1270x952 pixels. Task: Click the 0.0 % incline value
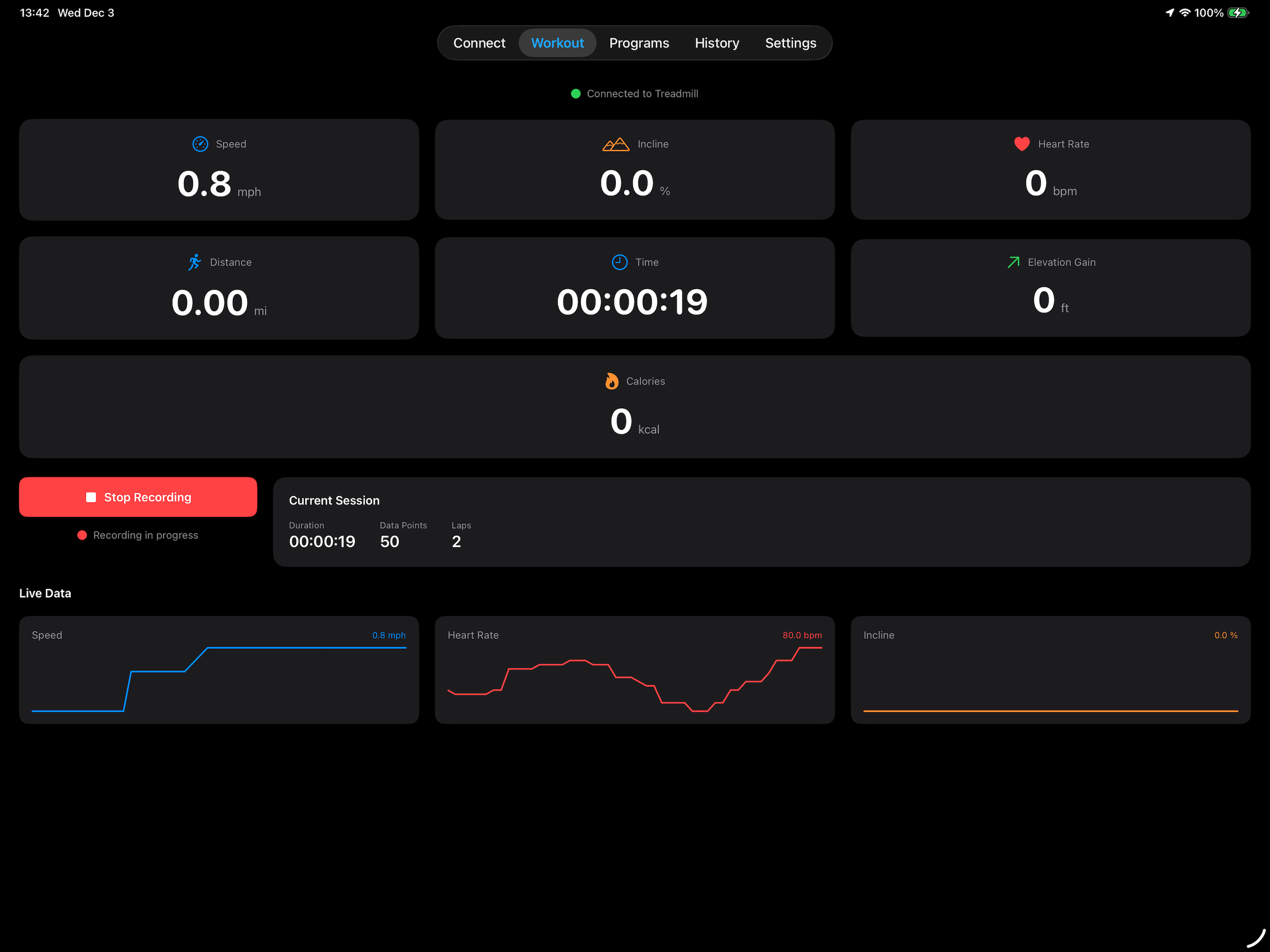[635, 183]
